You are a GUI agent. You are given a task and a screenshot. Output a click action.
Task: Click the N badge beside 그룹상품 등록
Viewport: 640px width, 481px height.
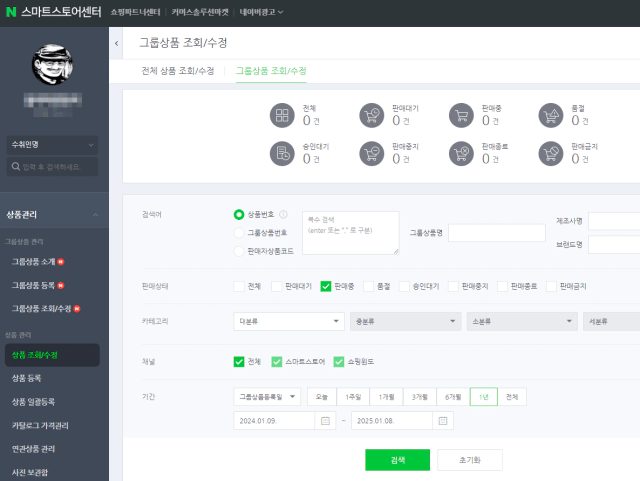(x=61, y=285)
